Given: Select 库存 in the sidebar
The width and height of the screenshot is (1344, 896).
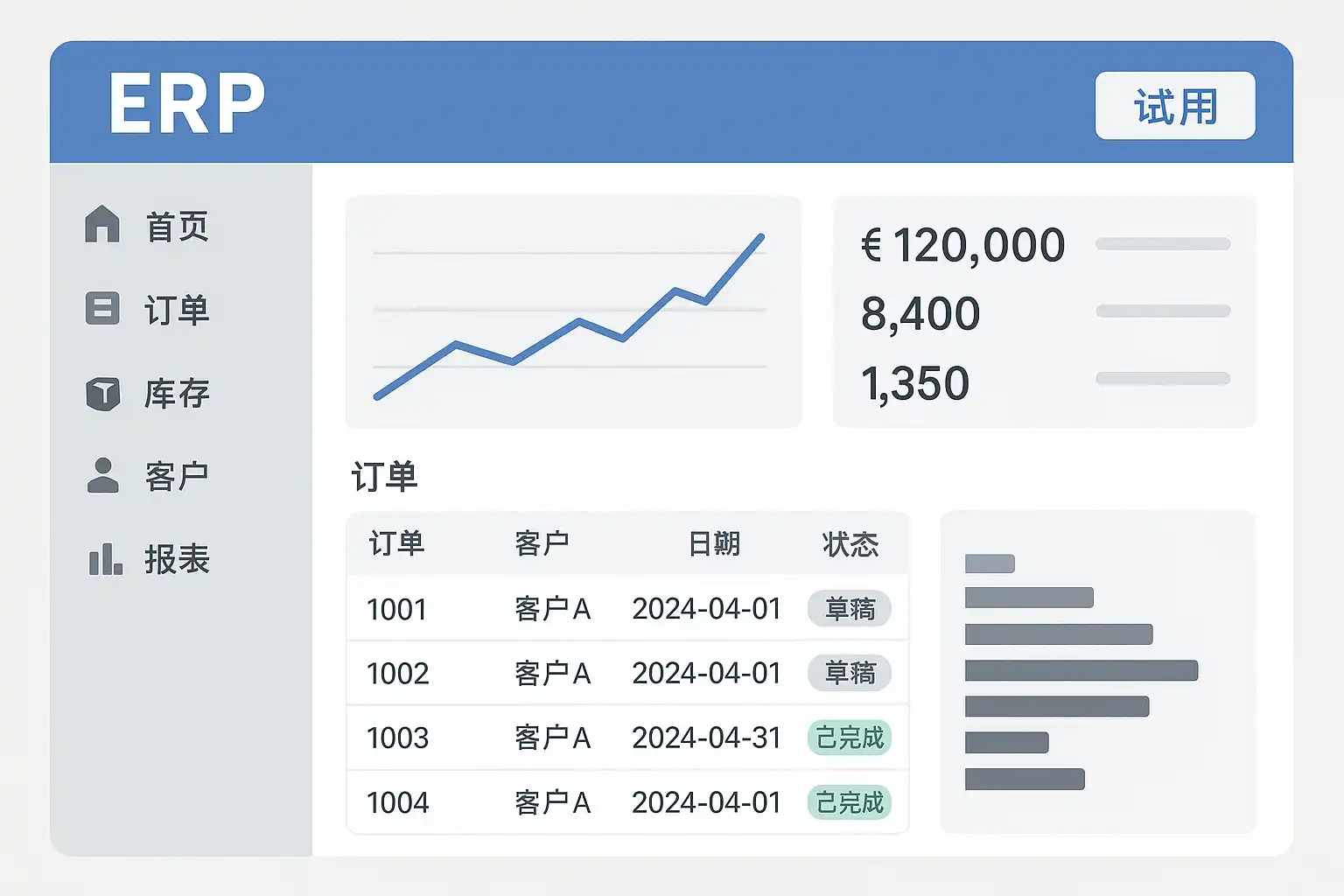Looking at the screenshot, I should pos(177,394).
